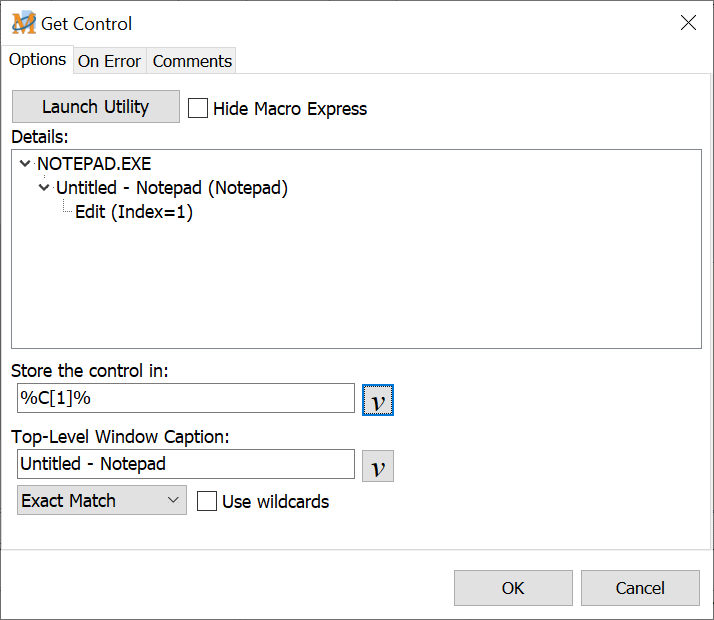Pick a variable for the window caption field
The image size is (714, 620).
tap(377, 466)
